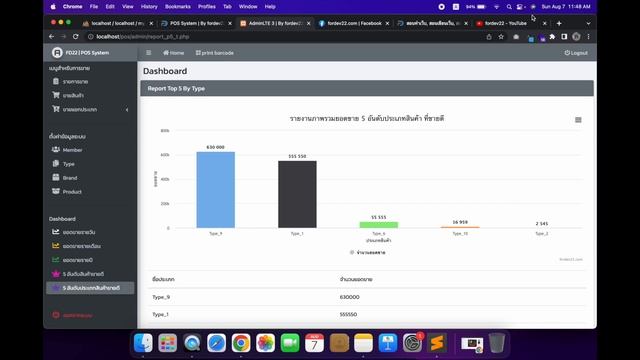640x360 pixels.
Task: Click the Logout link in navbar
Action: point(576,53)
